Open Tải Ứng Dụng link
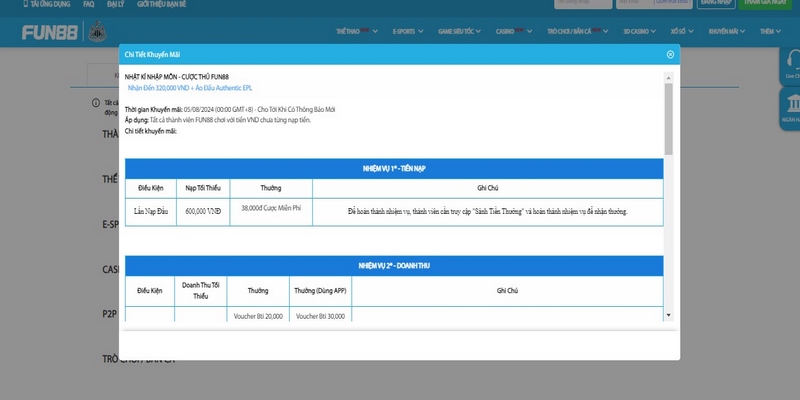Screen dimensions: 800x400 coord(47,4)
